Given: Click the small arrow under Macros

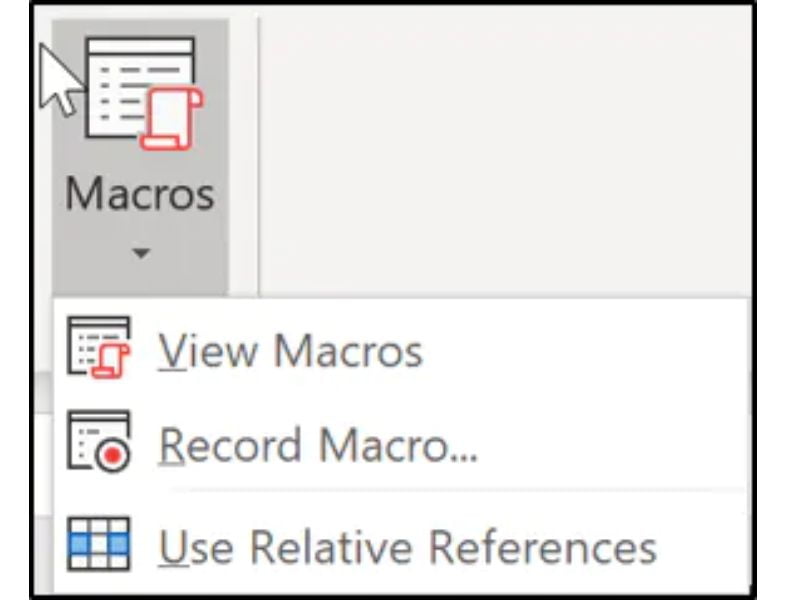Looking at the screenshot, I should click(x=140, y=254).
